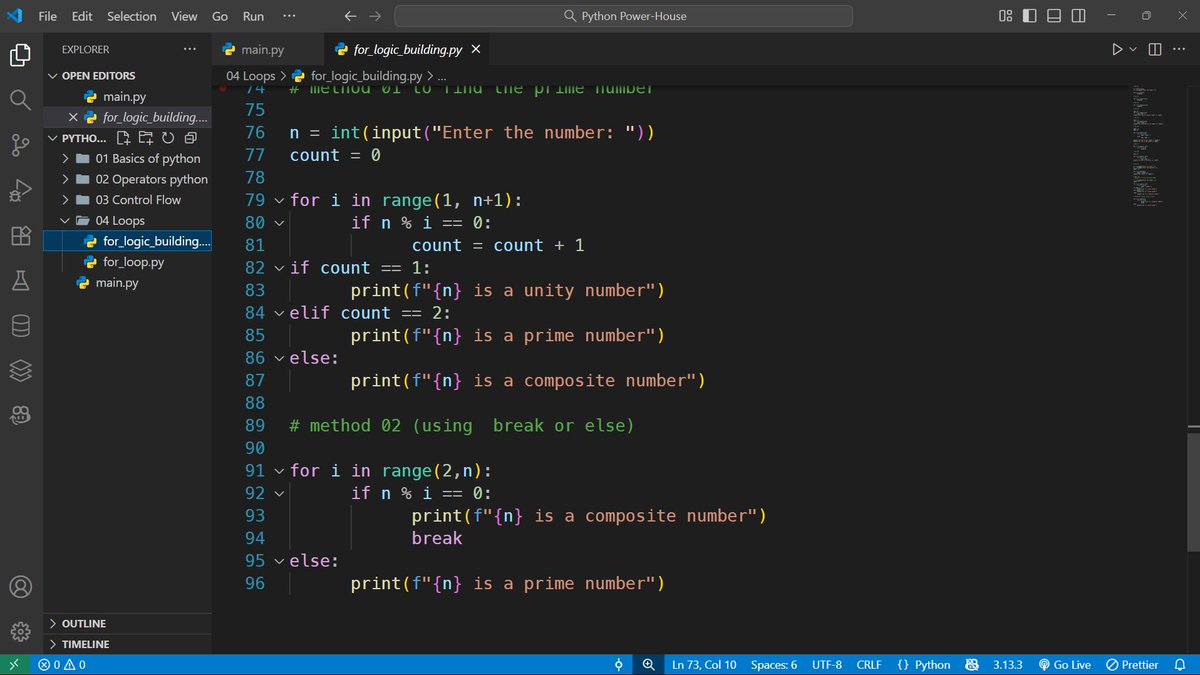Image resolution: width=1200 pixels, height=675 pixels.
Task: Create a new folder in explorer
Action: [146, 138]
